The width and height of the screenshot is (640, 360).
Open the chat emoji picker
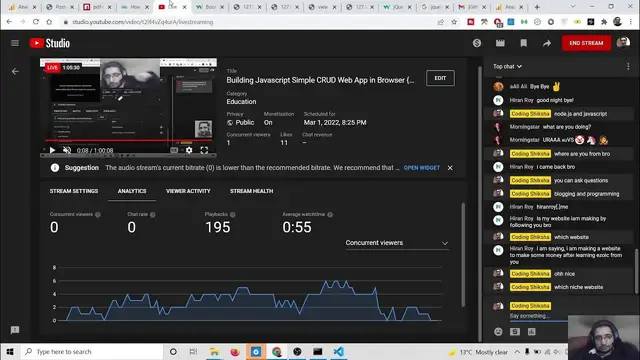click(x=498, y=332)
